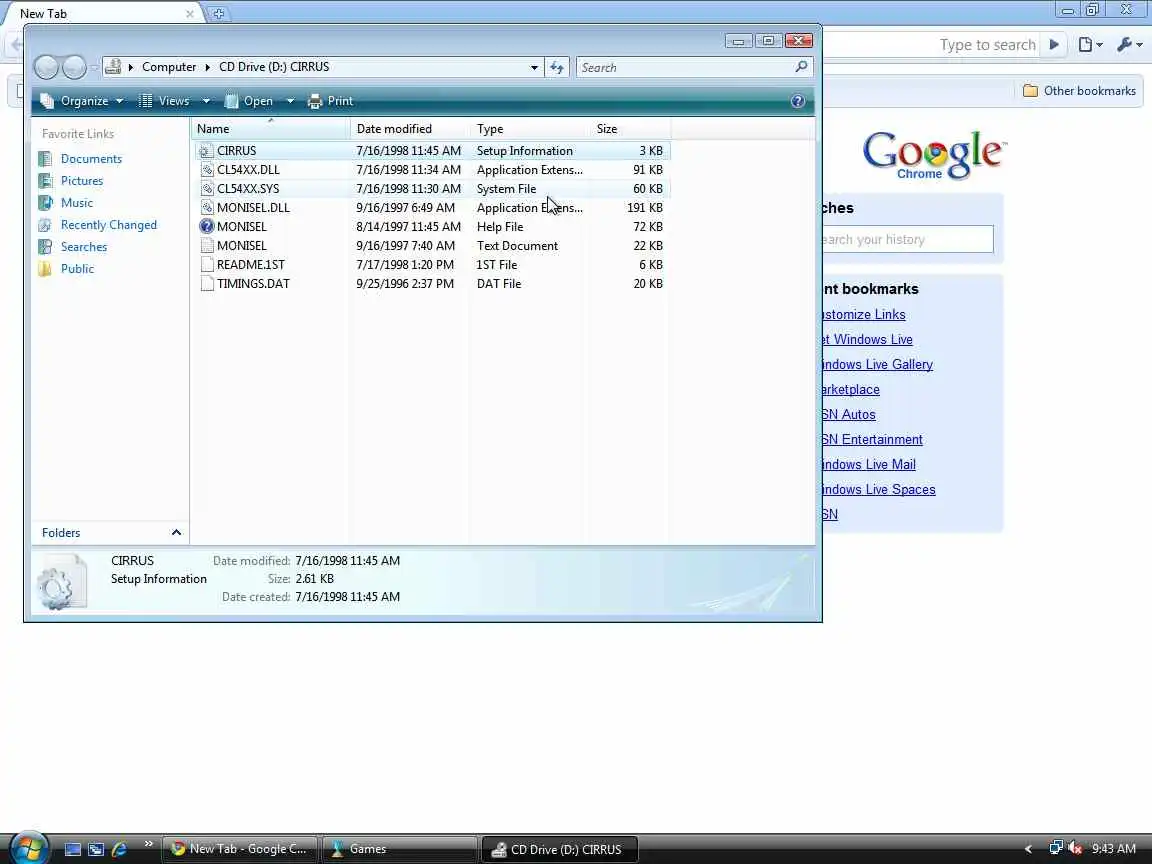Click the Explorer back navigation button
Viewport: 1152px width, 864px height.
[46, 68]
